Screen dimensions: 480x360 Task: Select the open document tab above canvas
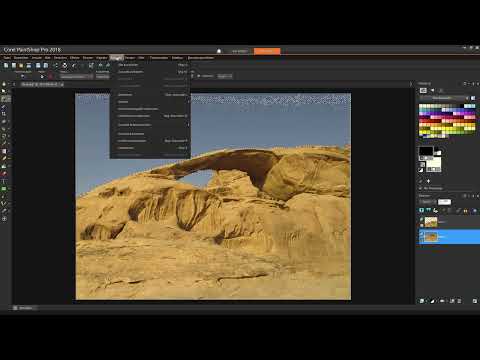[x=42, y=85]
